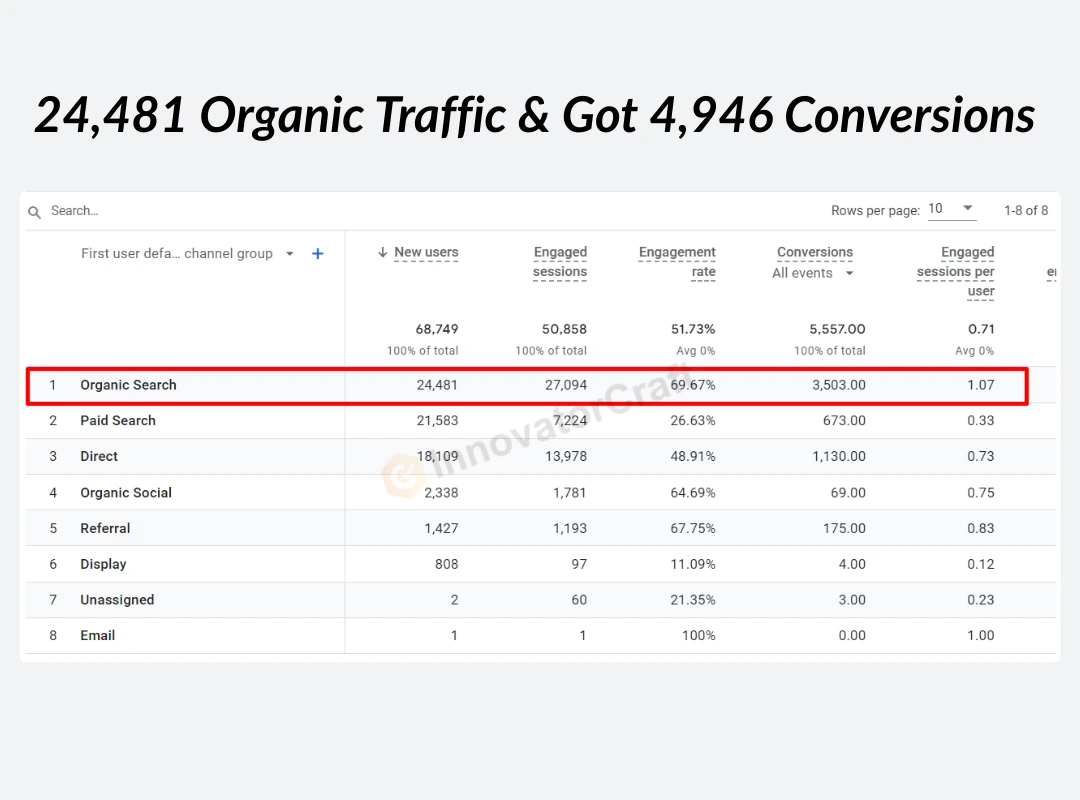Click the Direct channel row

(x=99, y=457)
